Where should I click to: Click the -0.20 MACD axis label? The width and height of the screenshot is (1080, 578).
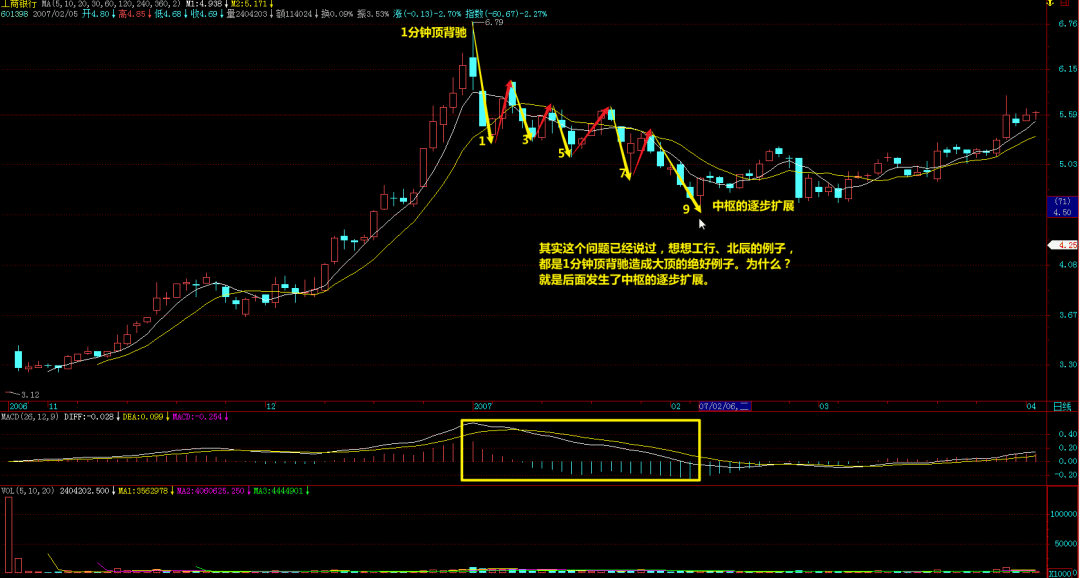coord(1064,475)
